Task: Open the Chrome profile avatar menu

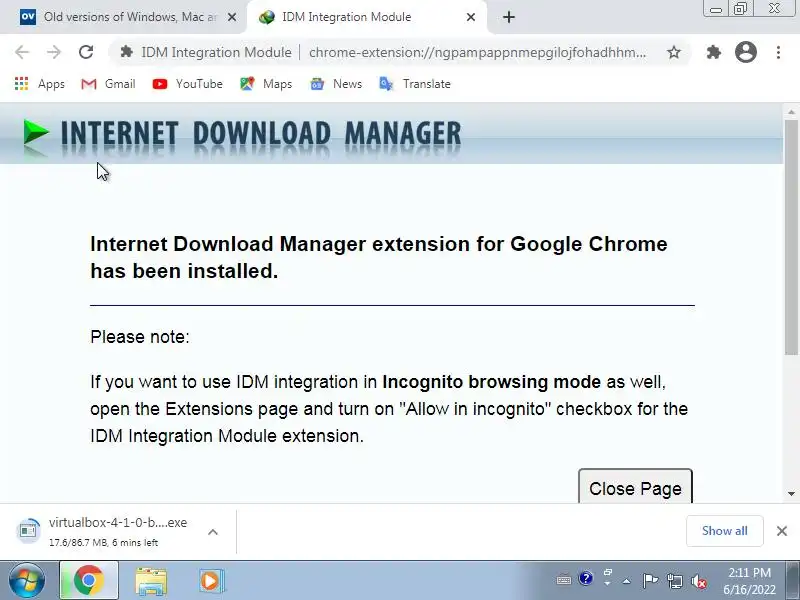Action: coord(745,52)
